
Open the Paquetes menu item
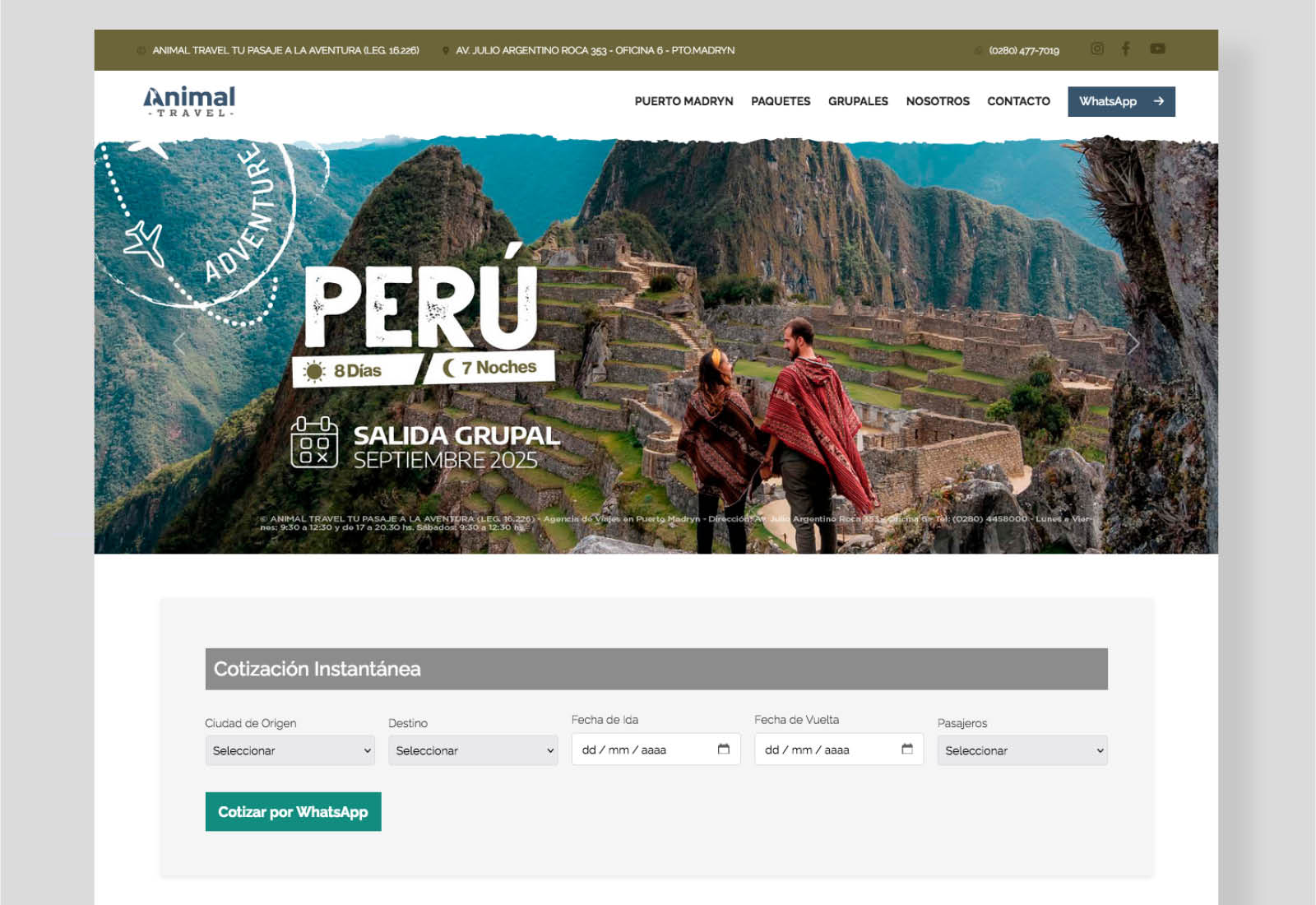[781, 101]
